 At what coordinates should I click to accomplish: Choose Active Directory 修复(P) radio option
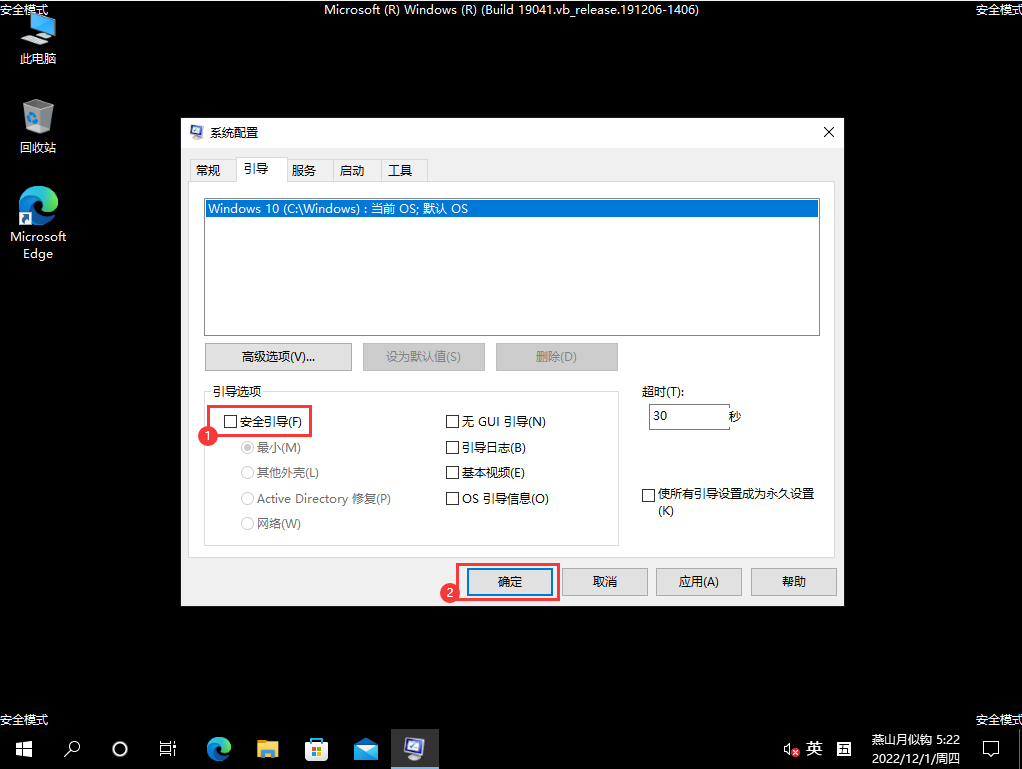pos(247,499)
